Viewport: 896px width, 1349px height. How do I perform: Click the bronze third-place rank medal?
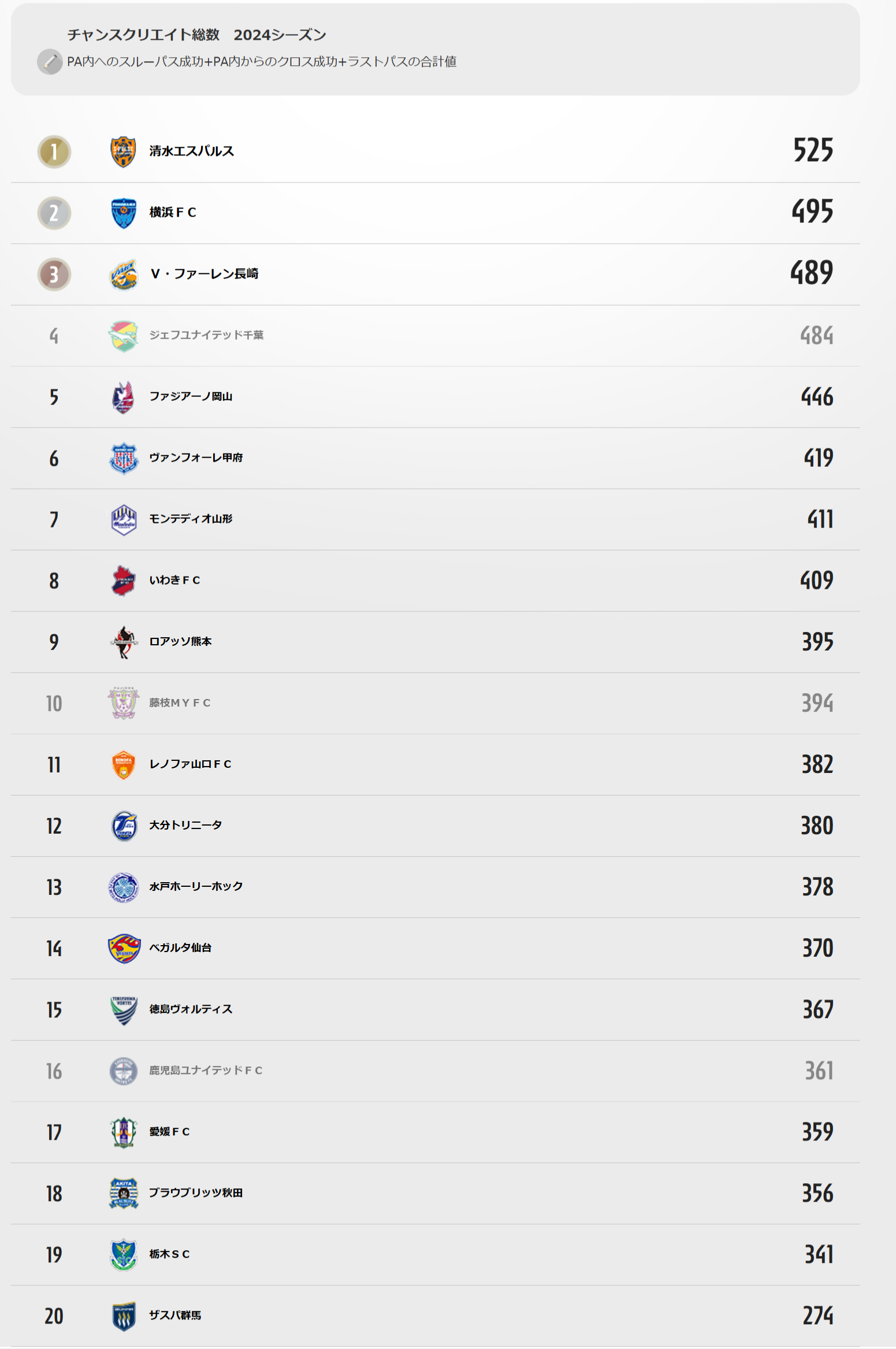[x=54, y=274]
